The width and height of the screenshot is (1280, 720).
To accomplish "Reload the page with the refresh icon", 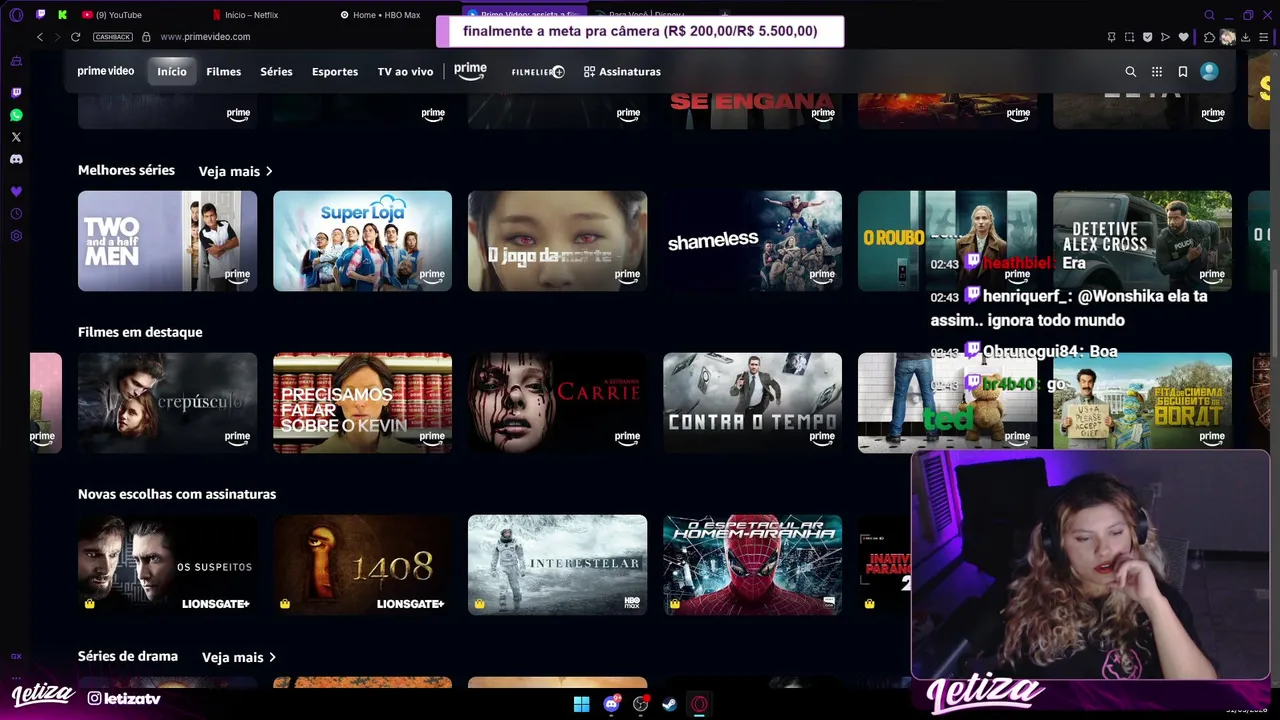I will (75, 37).
